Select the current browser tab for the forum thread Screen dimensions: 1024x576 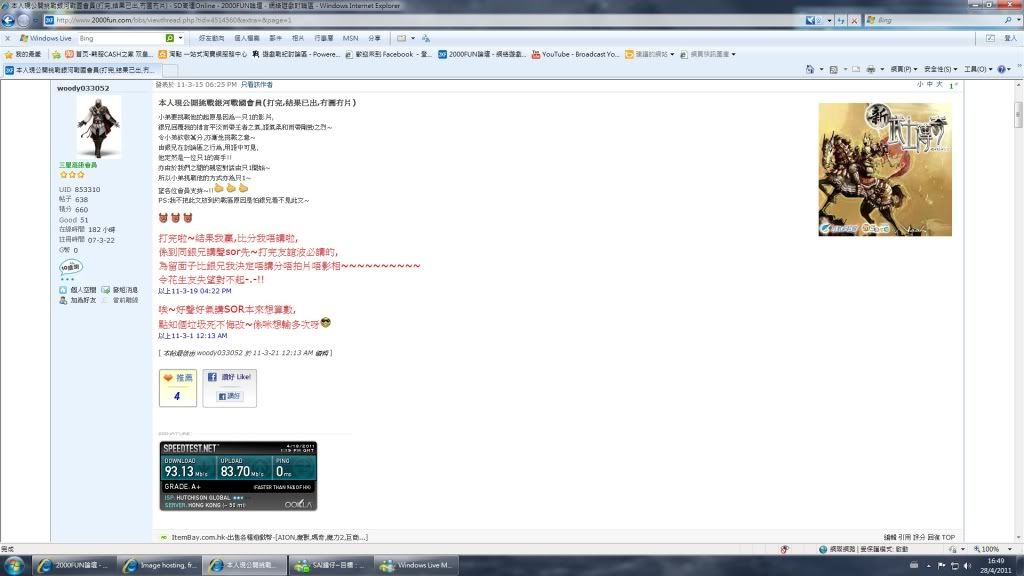click(x=82, y=70)
